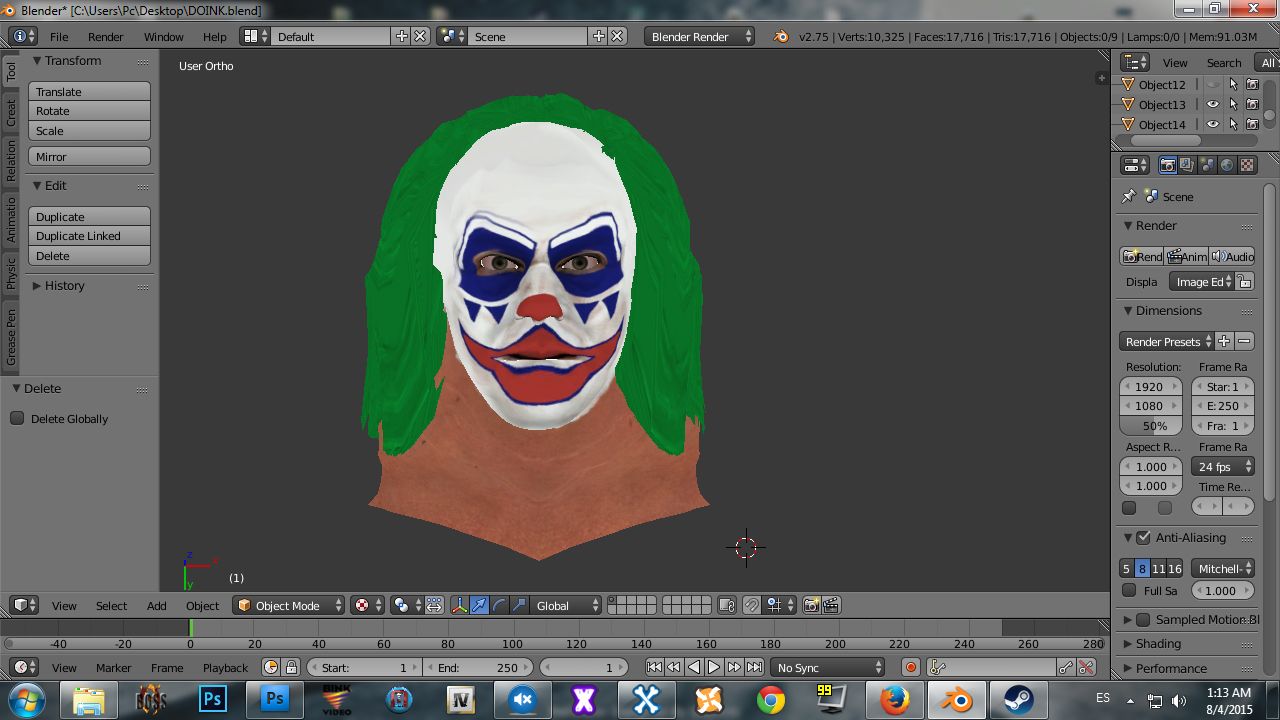Viewport: 1280px width, 720px height.
Task: Delete the Default screen layout with X
Action: click(x=420, y=36)
